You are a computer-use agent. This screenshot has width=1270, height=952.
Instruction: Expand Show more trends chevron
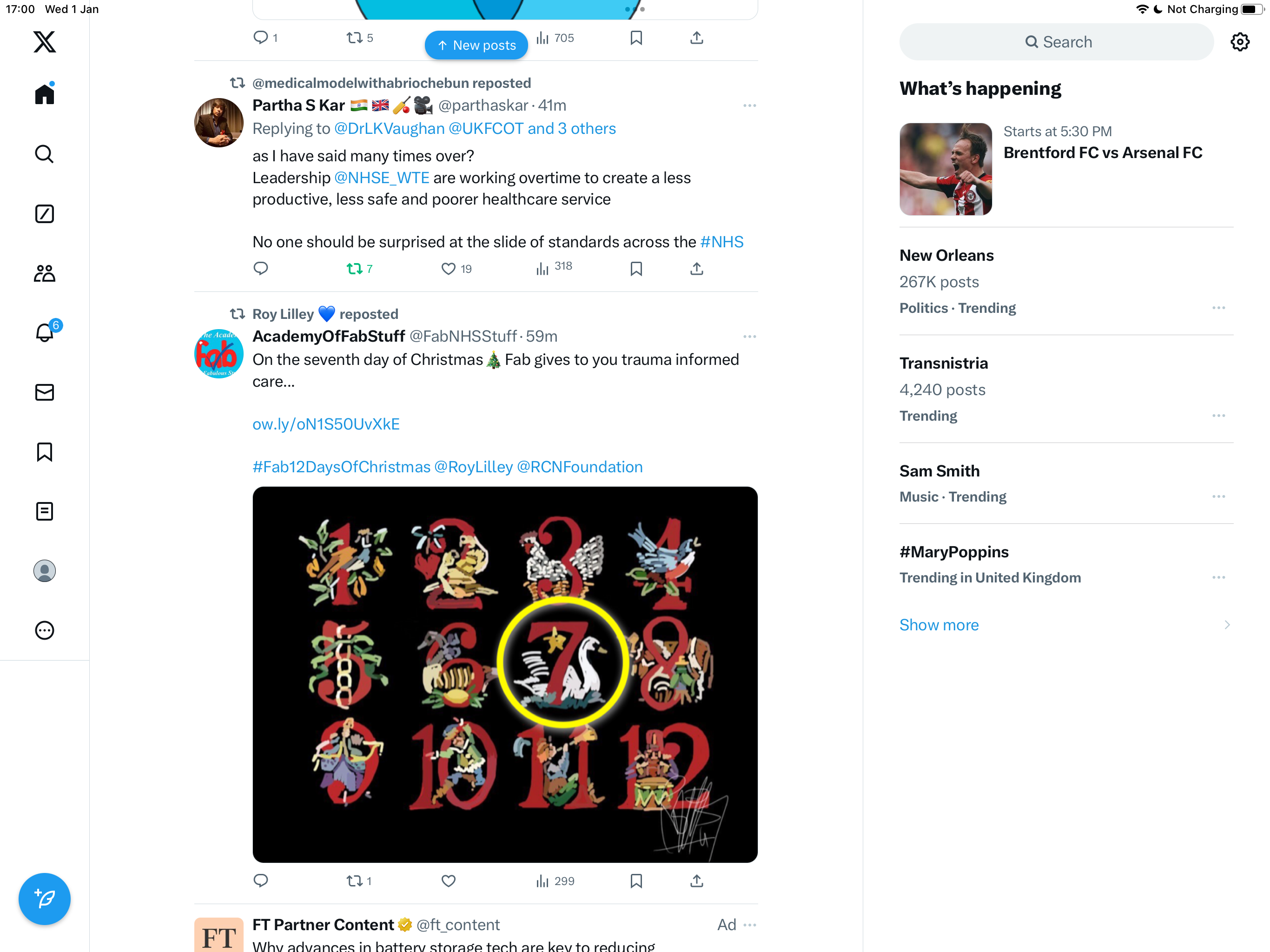pos(1227,625)
